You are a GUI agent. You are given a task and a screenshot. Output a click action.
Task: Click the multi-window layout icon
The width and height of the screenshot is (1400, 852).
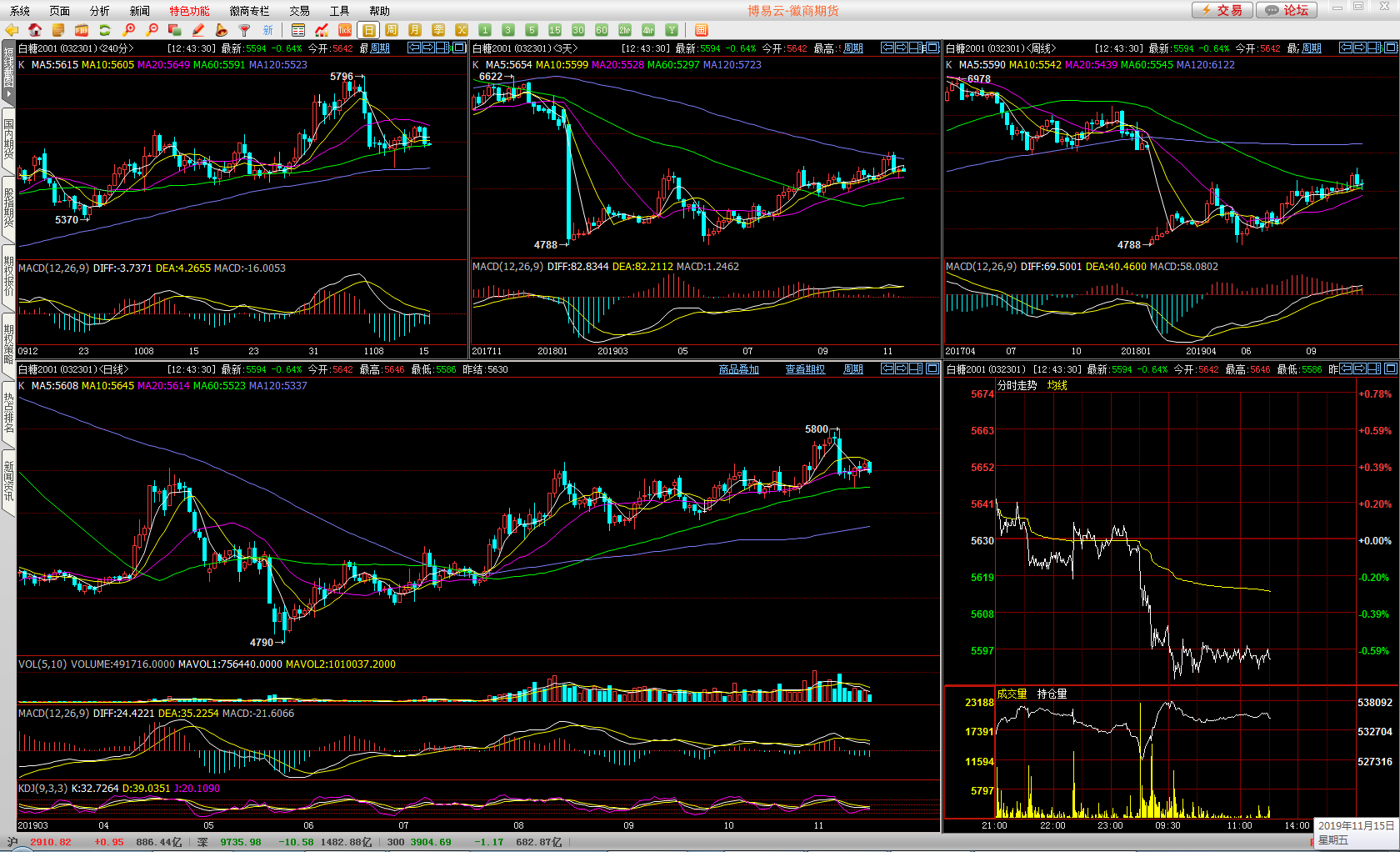tap(702, 30)
